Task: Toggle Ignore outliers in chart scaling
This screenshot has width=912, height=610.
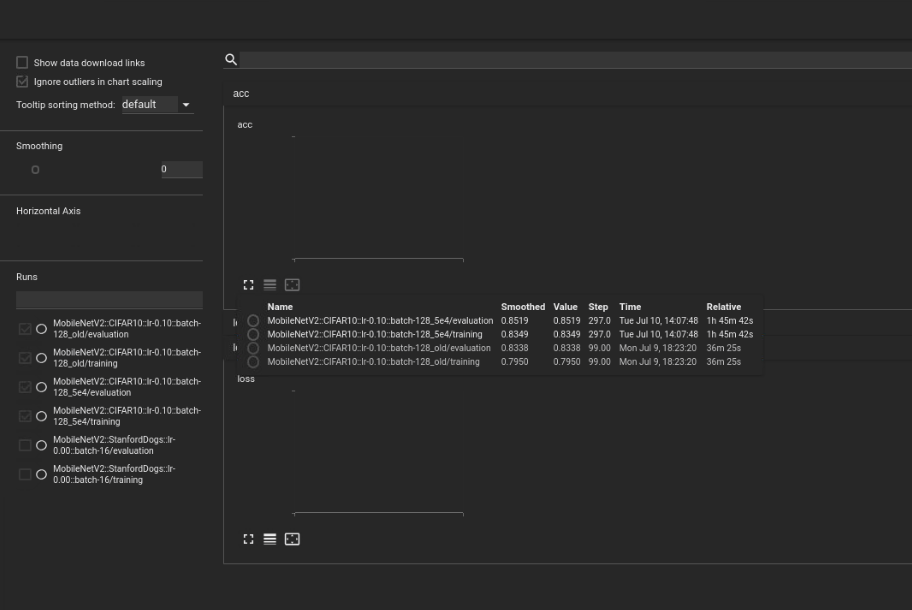Action: [x=22, y=81]
